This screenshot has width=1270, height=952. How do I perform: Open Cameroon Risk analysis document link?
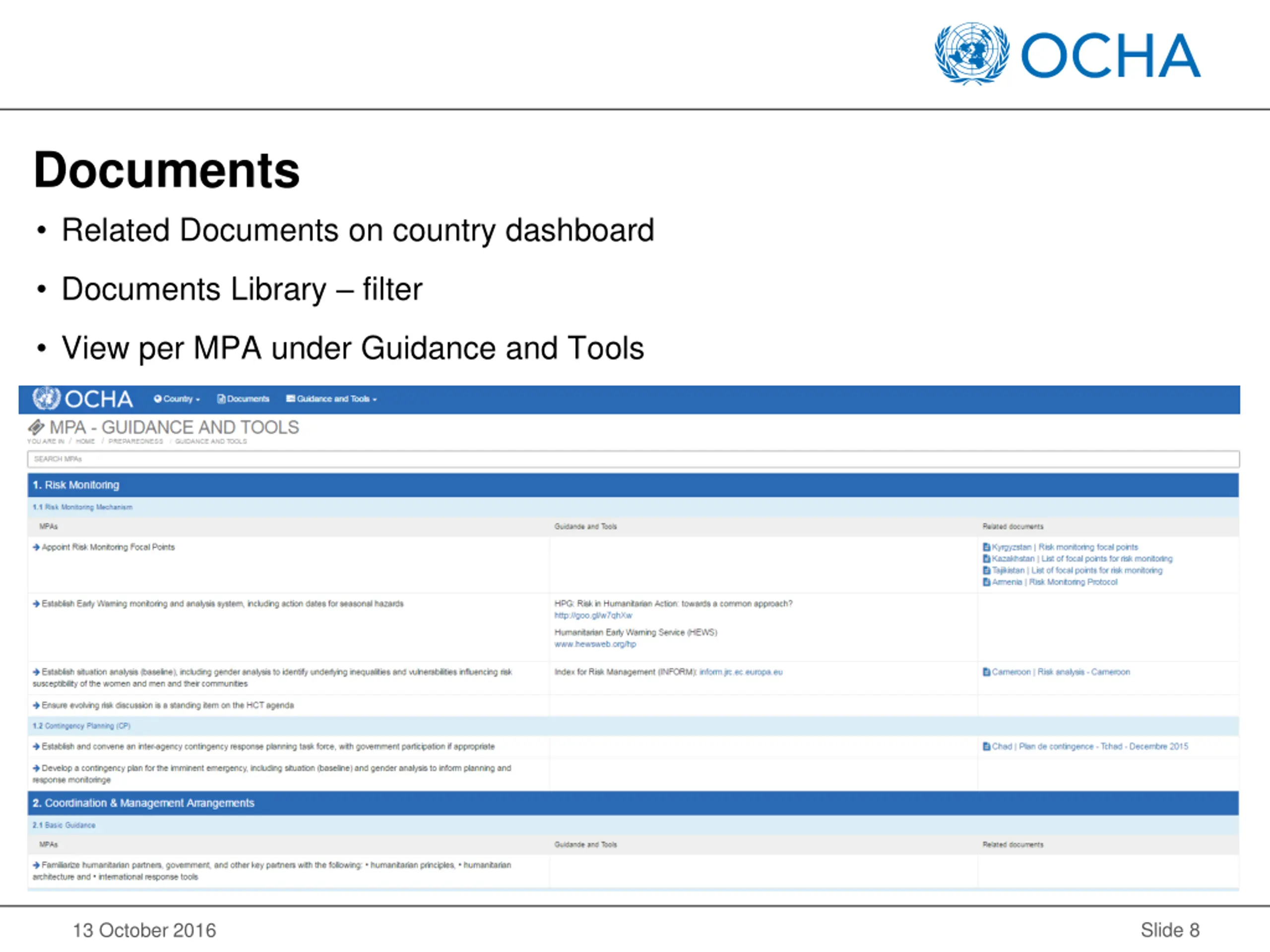click(1061, 672)
